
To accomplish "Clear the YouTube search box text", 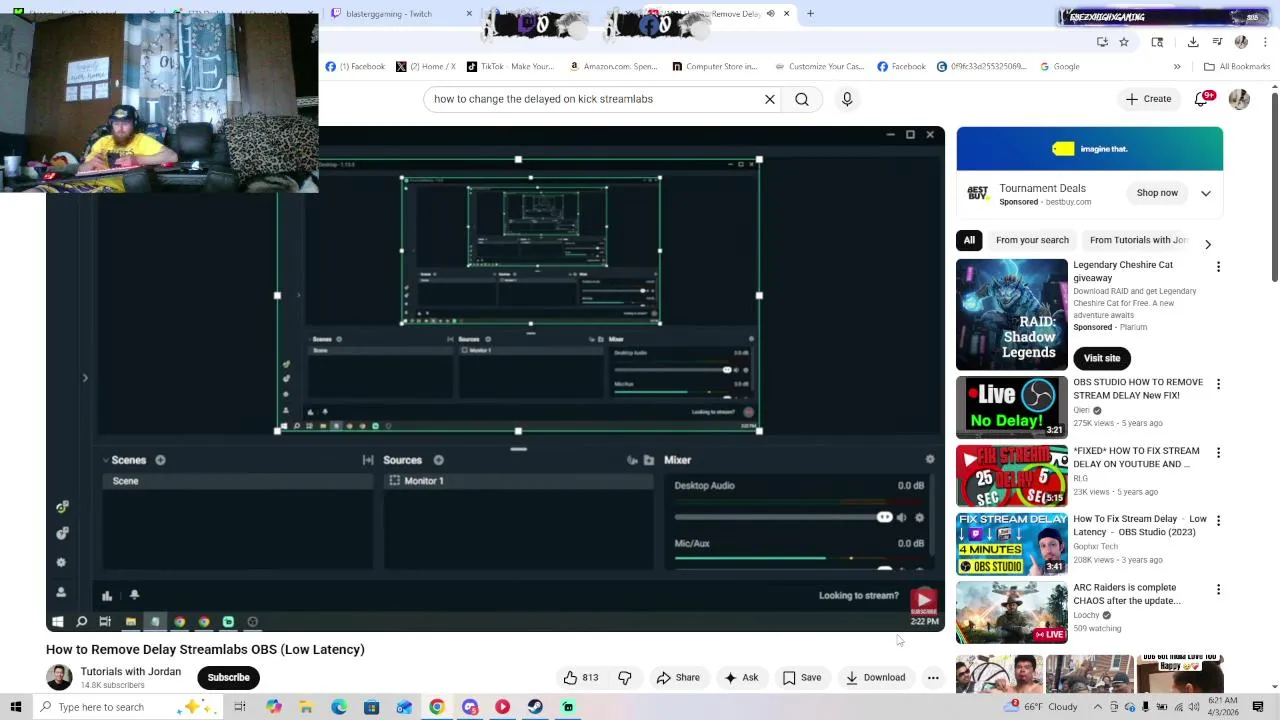I will coord(770,99).
